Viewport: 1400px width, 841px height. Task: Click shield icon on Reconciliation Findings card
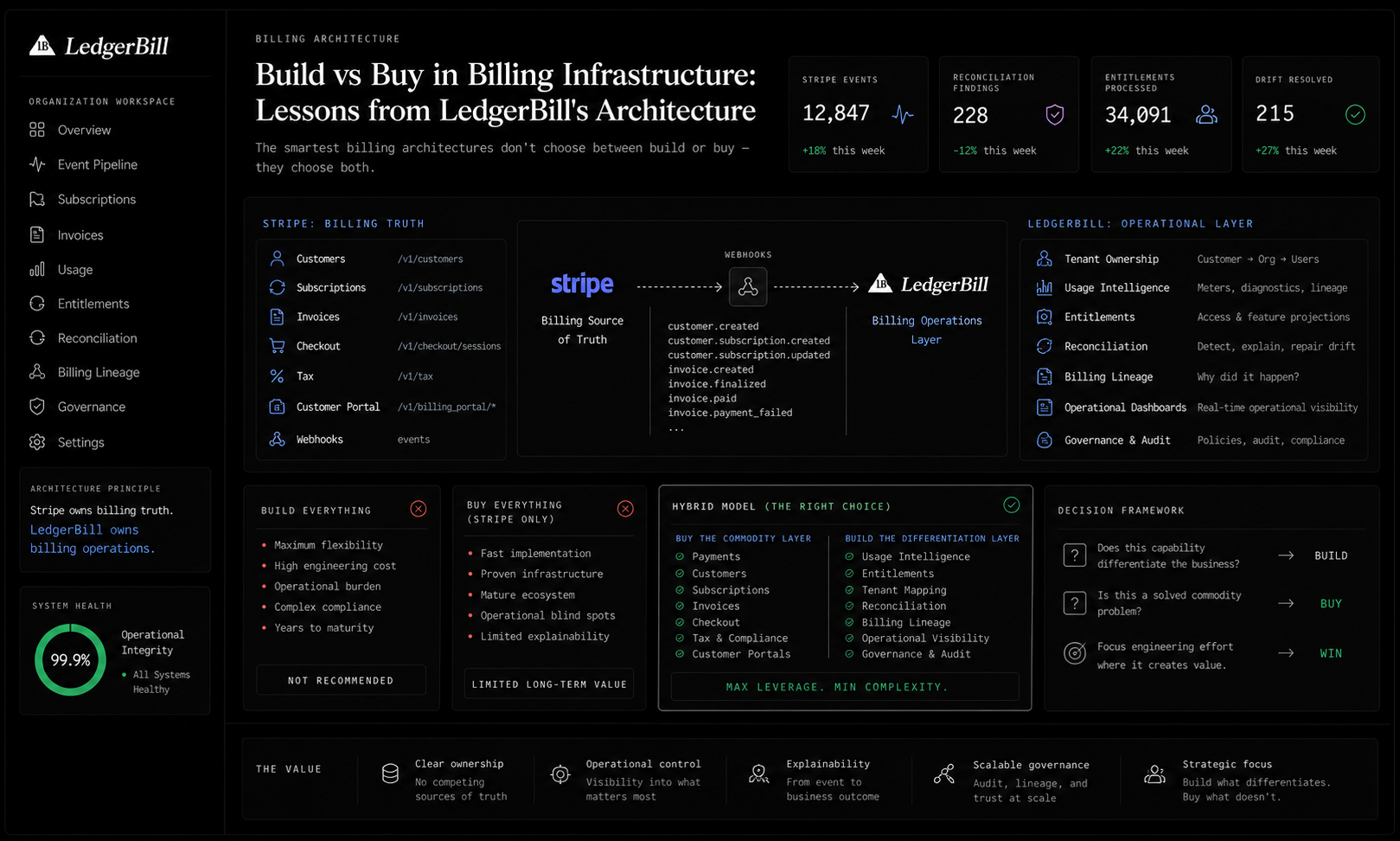point(1054,114)
